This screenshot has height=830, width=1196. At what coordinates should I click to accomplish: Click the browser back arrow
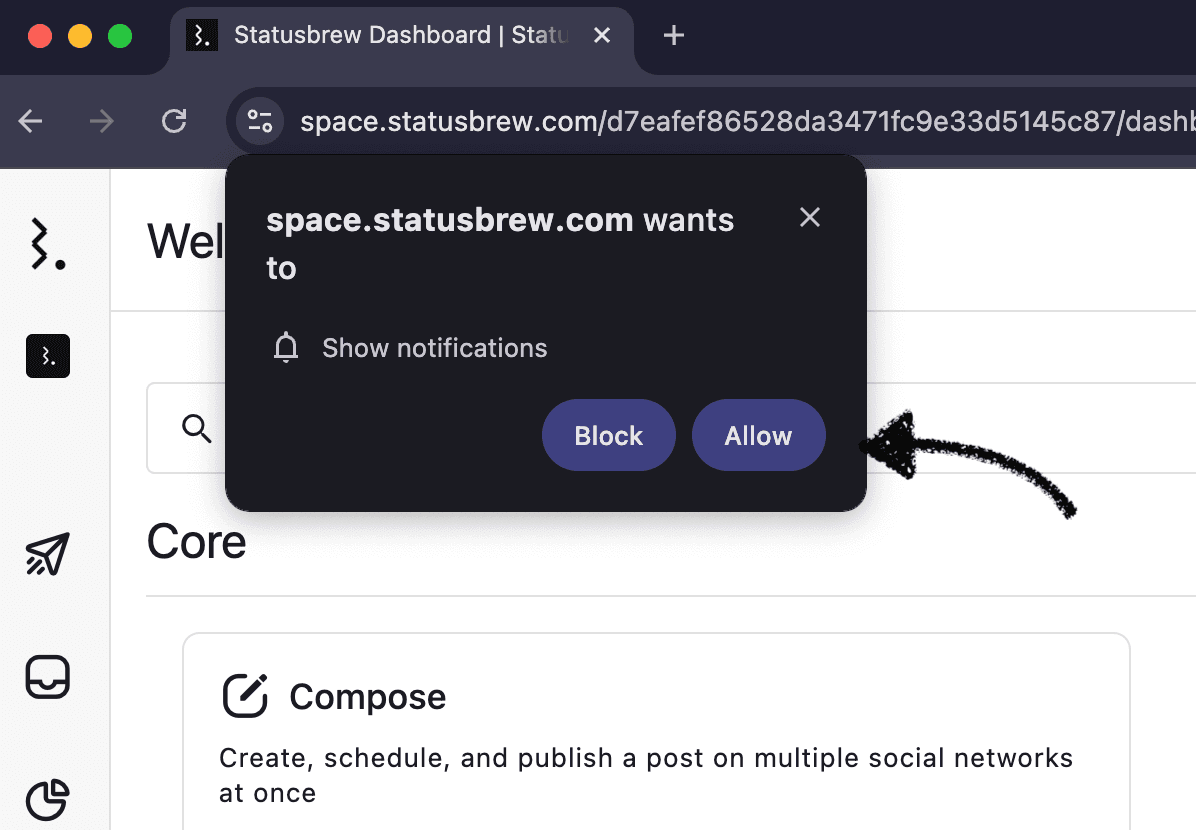[x=30, y=121]
